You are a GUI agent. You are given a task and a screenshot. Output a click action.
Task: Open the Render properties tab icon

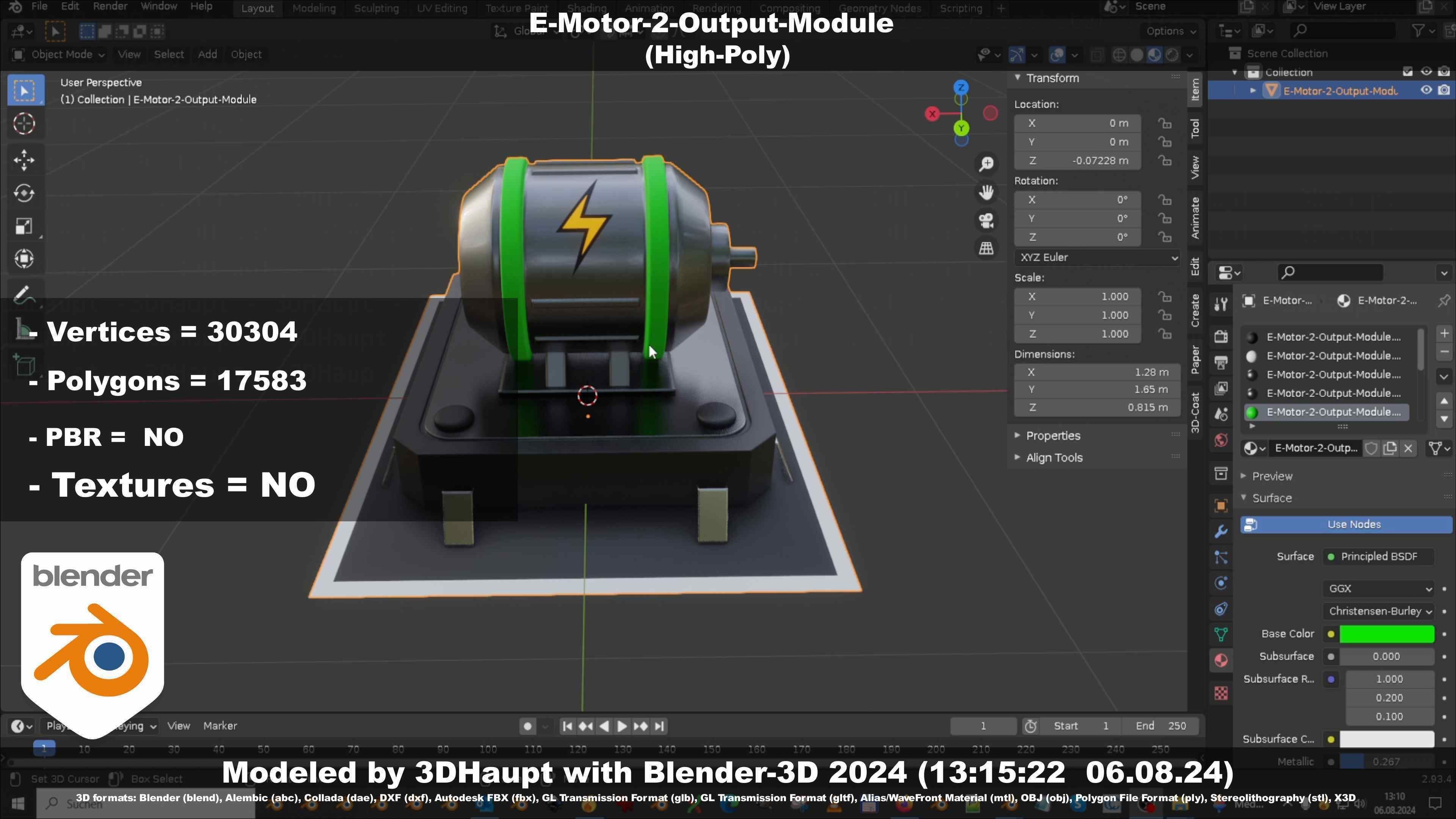(x=1221, y=337)
